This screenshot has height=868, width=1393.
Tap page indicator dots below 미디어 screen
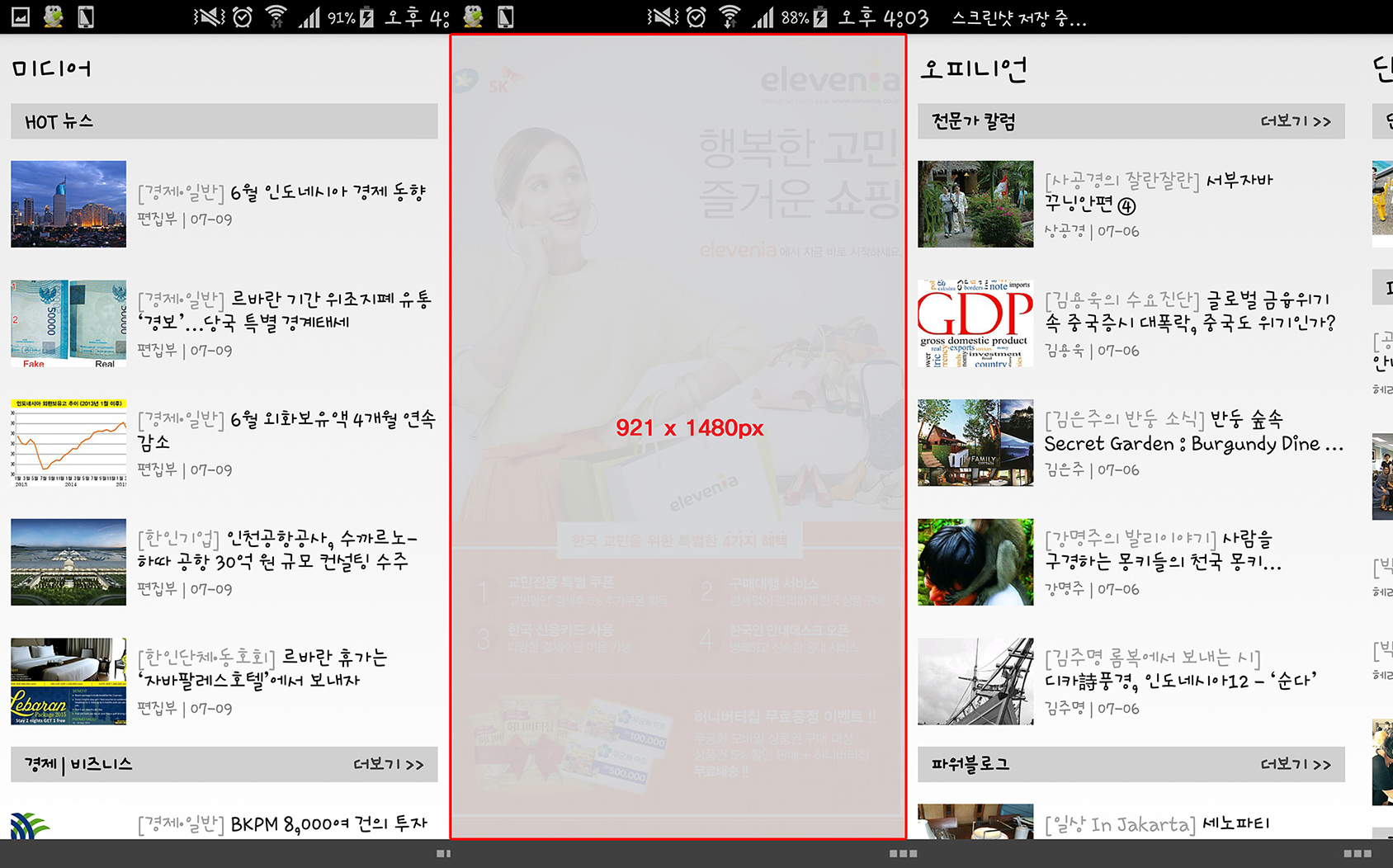coord(444,853)
